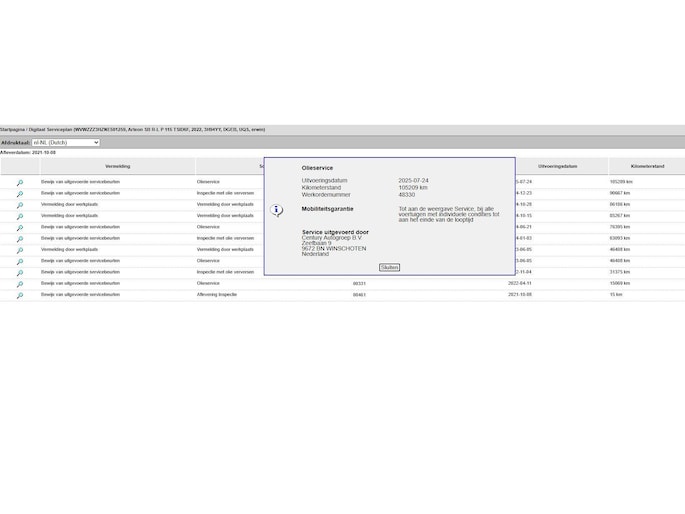Open details for the 31375 km entry
Viewport: 685px width, 514px height.
click(19, 273)
